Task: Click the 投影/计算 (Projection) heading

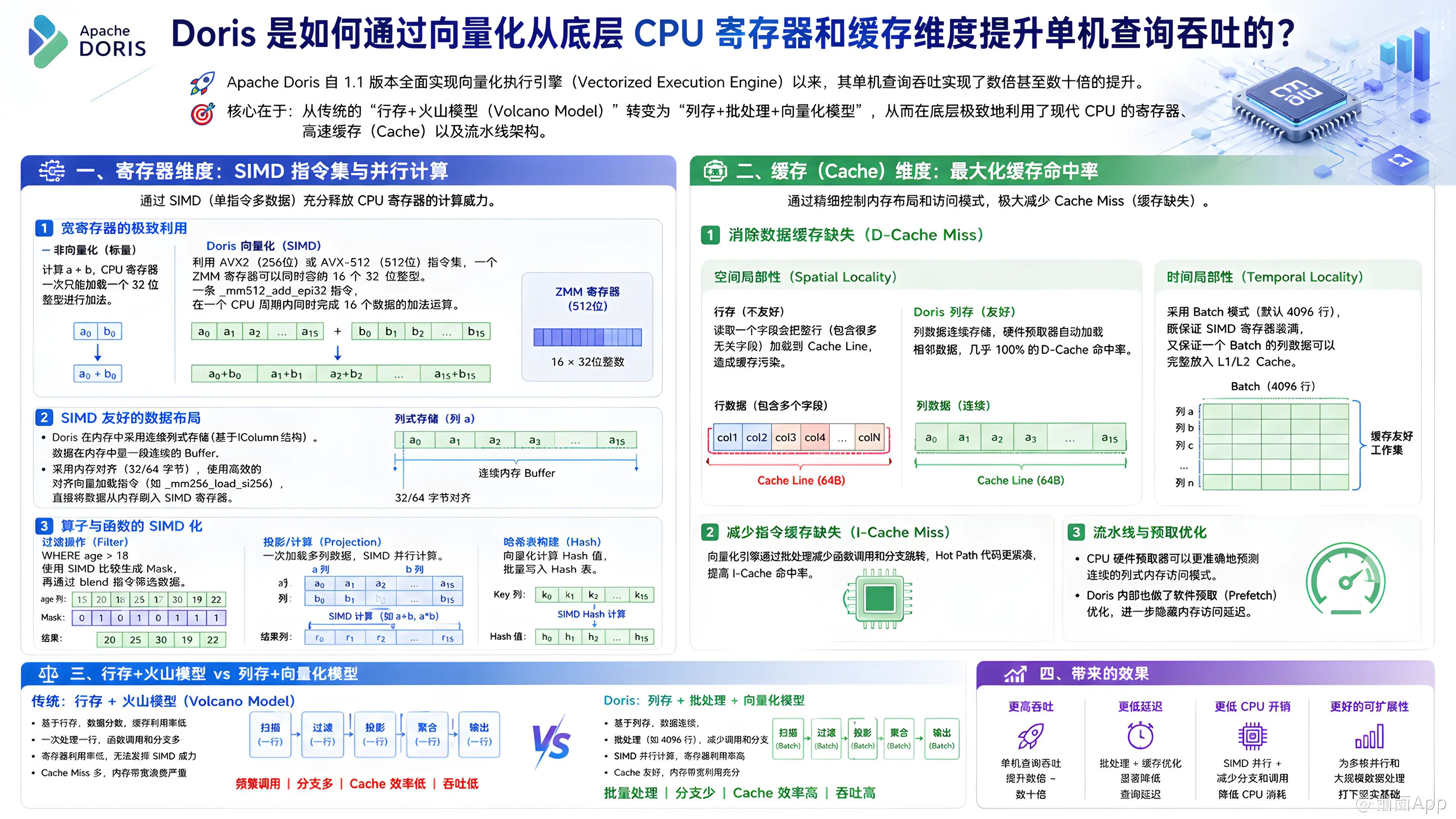Action: tap(322, 542)
